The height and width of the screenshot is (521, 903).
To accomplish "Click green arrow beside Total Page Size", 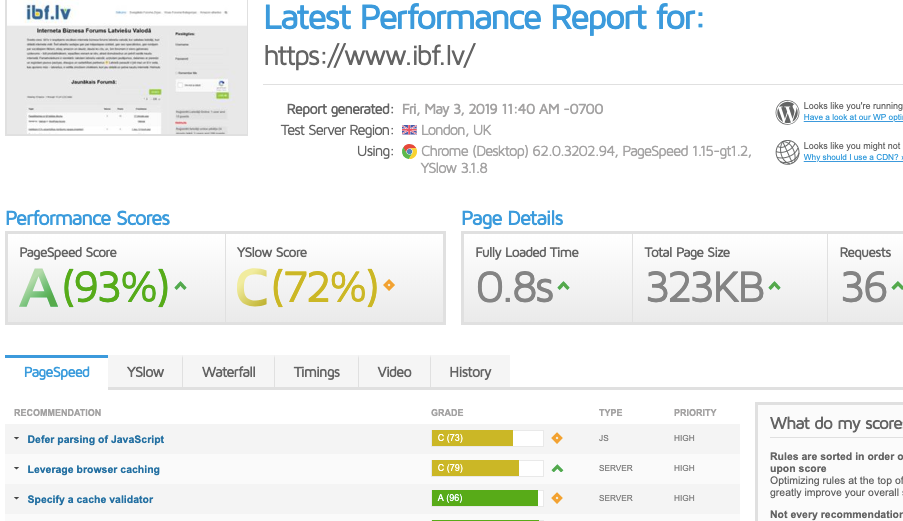I will [773, 288].
